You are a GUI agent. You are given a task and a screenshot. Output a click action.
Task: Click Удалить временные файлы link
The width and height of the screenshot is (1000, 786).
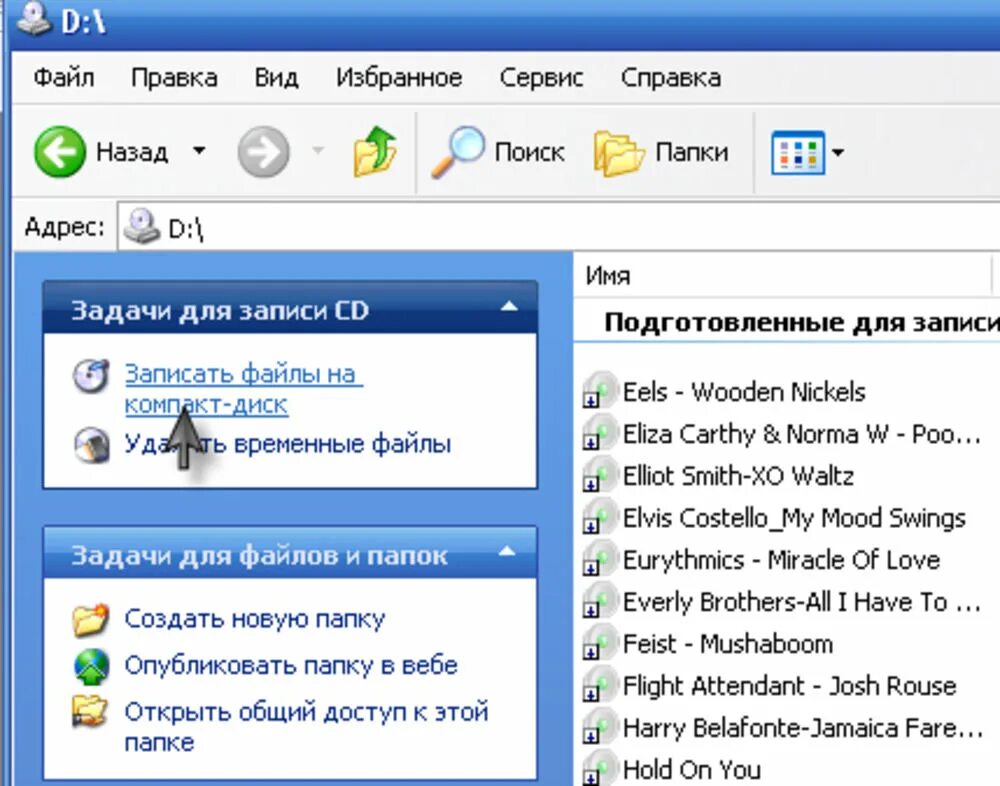(288, 444)
